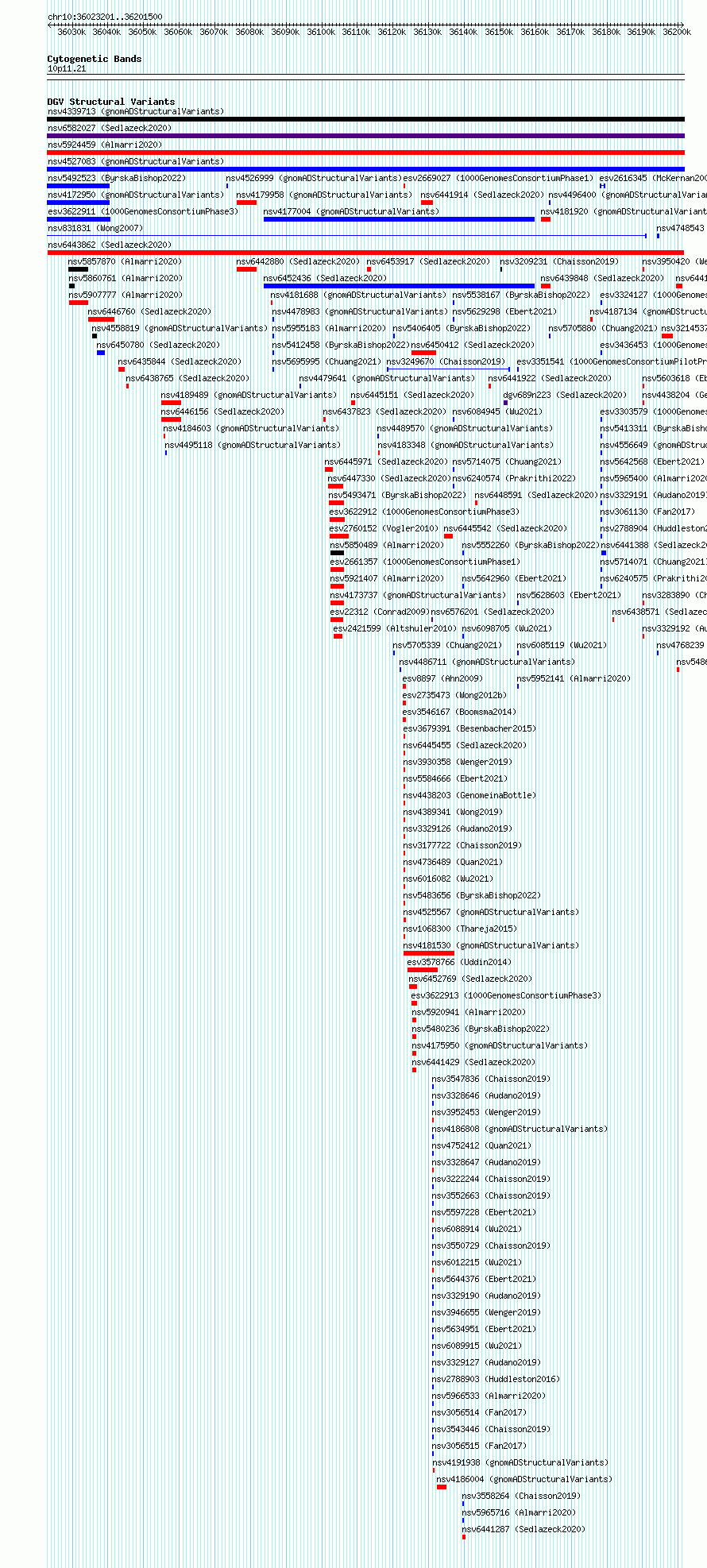Select nsv6446156 (Sedlazeck2020) label

(x=222, y=411)
